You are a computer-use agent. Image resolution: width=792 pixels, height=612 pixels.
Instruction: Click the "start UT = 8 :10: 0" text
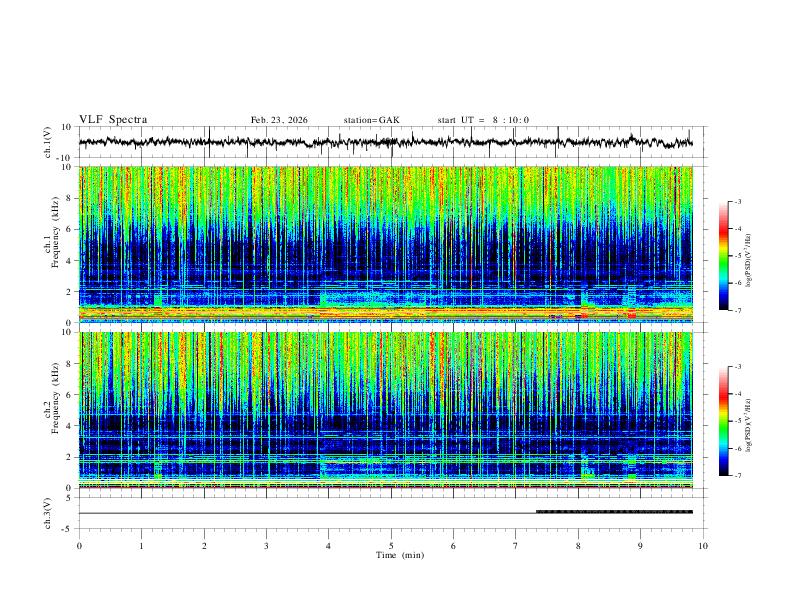(483, 120)
